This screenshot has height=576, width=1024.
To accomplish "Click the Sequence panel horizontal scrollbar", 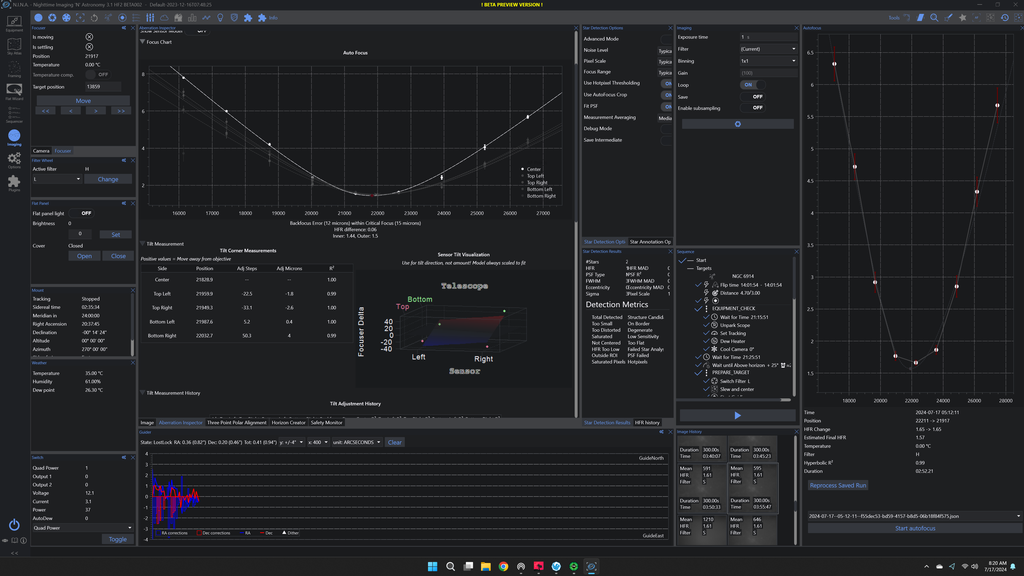I will pos(735,400).
